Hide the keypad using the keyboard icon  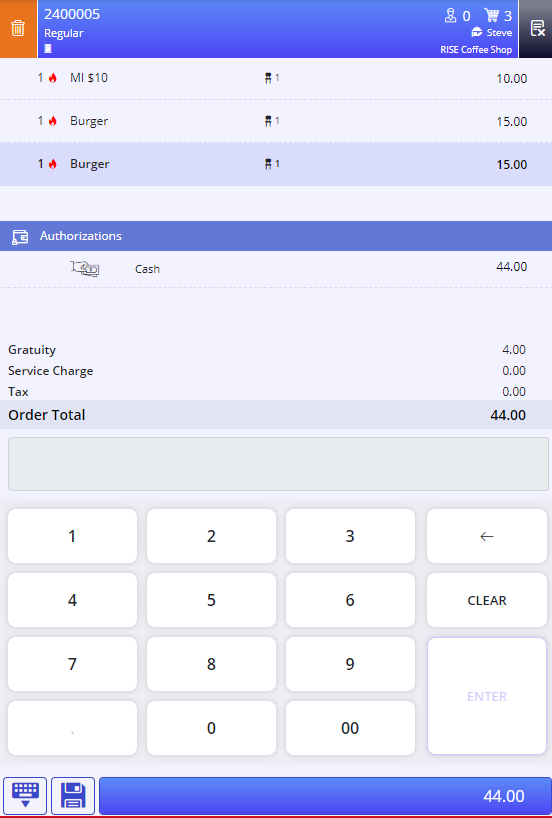pos(25,796)
